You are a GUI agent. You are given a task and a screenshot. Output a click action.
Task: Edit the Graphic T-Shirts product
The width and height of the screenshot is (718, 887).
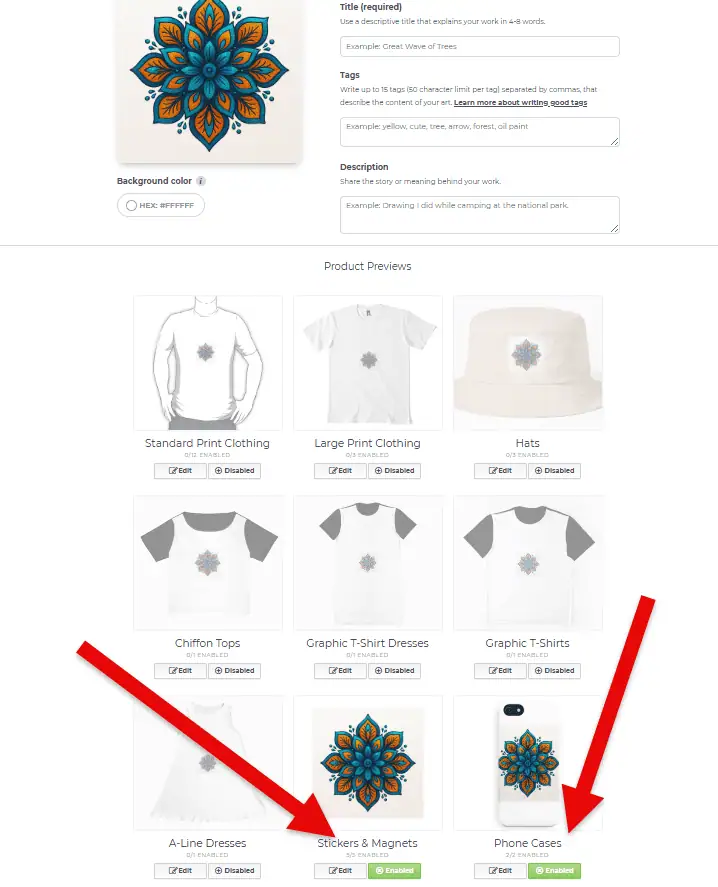tap(500, 671)
